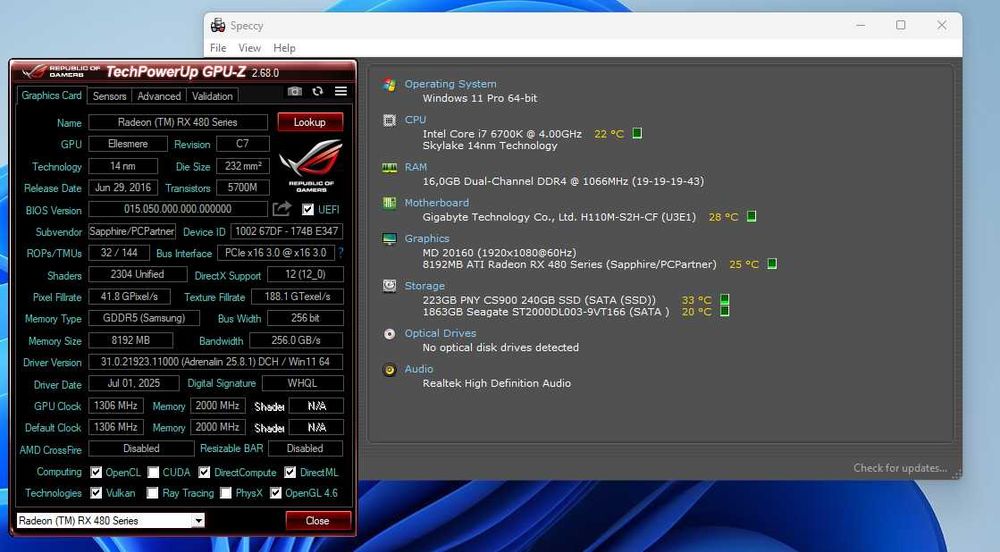Click the Motherboard temperature indicator icon
Image resolution: width=1000 pixels, height=552 pixels.
coord(751,217)
